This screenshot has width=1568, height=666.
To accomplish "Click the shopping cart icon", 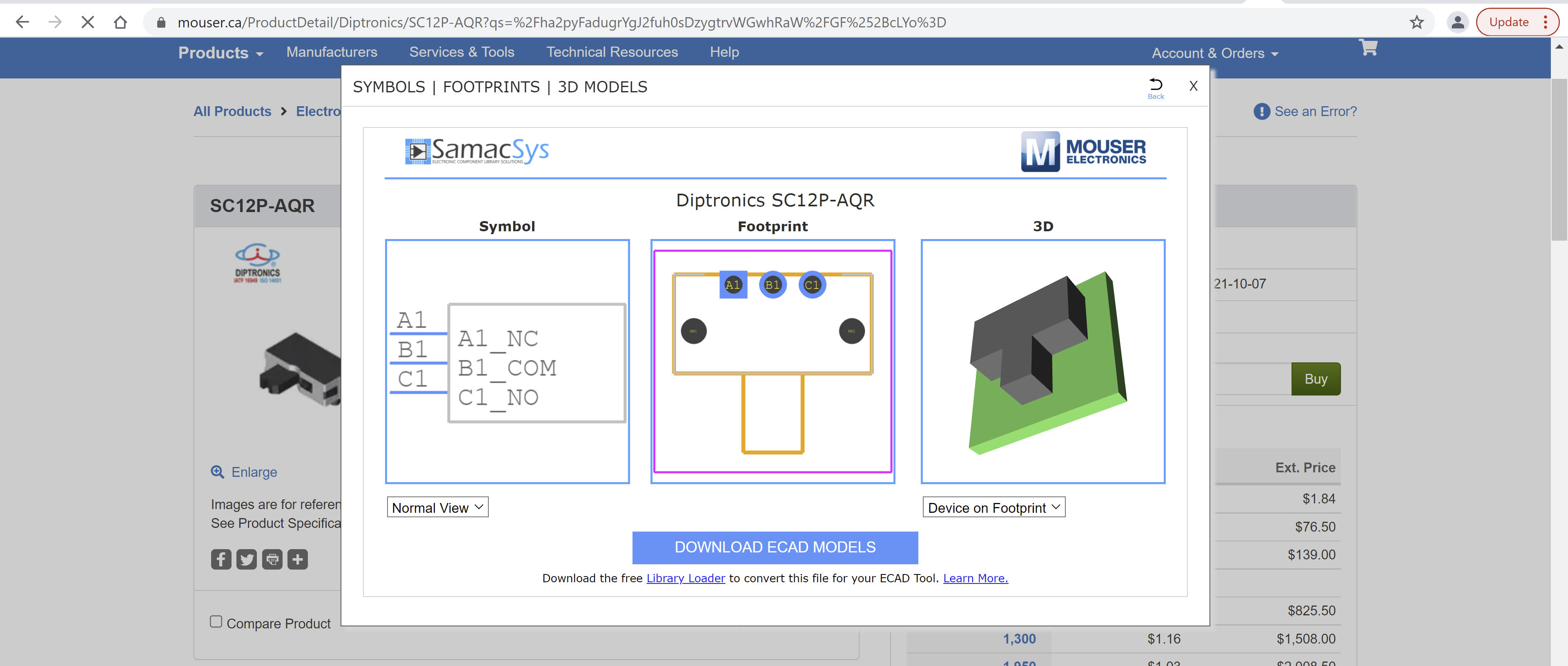I will [1368, 47].
